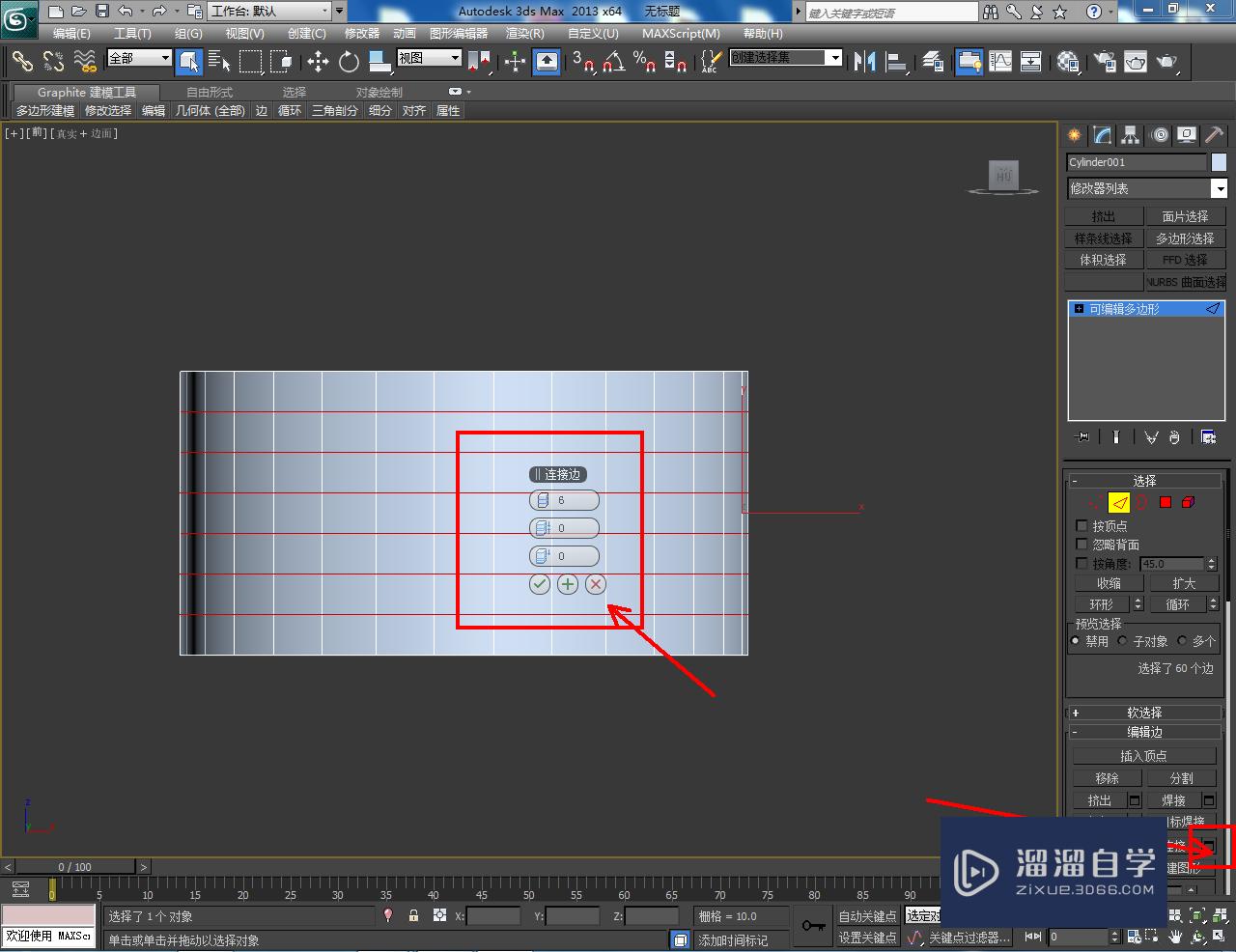Confirm connect edges with OK checkmark
Viewport: 1236px width, 952px height.
pyautogui.click(x=540, y=583)
